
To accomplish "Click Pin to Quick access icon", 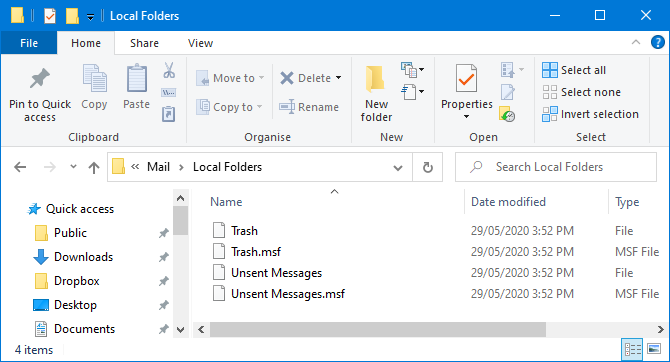I will [x=39, y=79].
